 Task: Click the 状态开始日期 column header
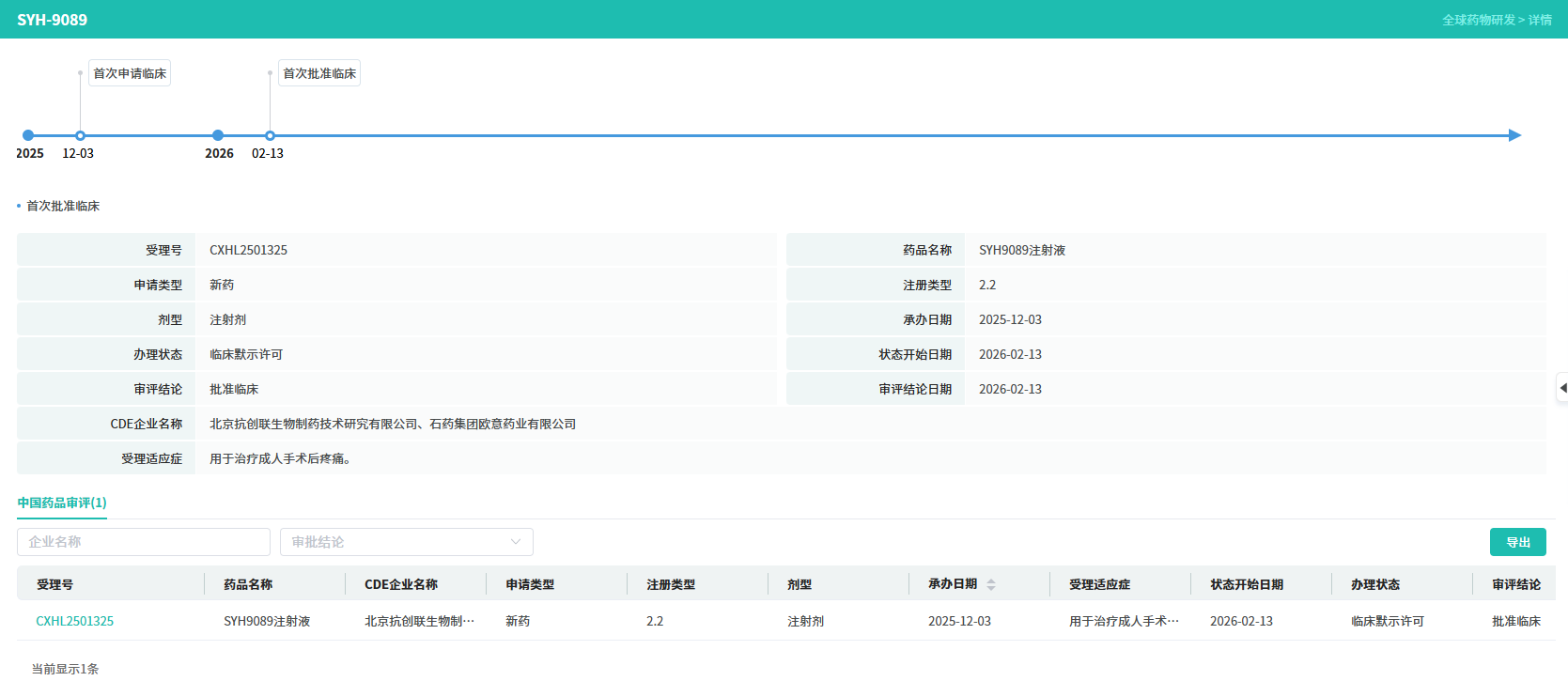(x=1247, y=584)
